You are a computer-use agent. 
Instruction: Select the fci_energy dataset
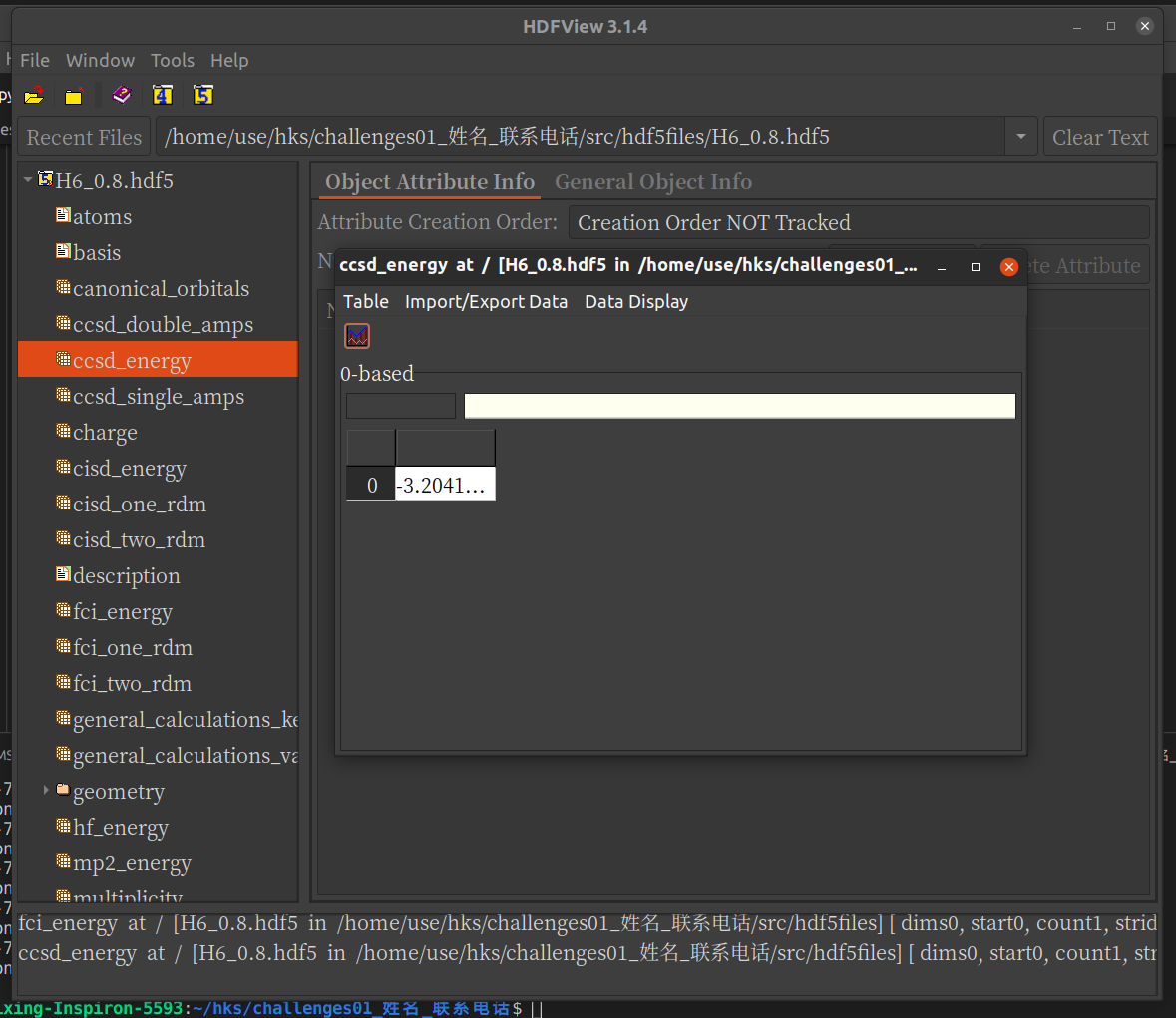(122, 612)
